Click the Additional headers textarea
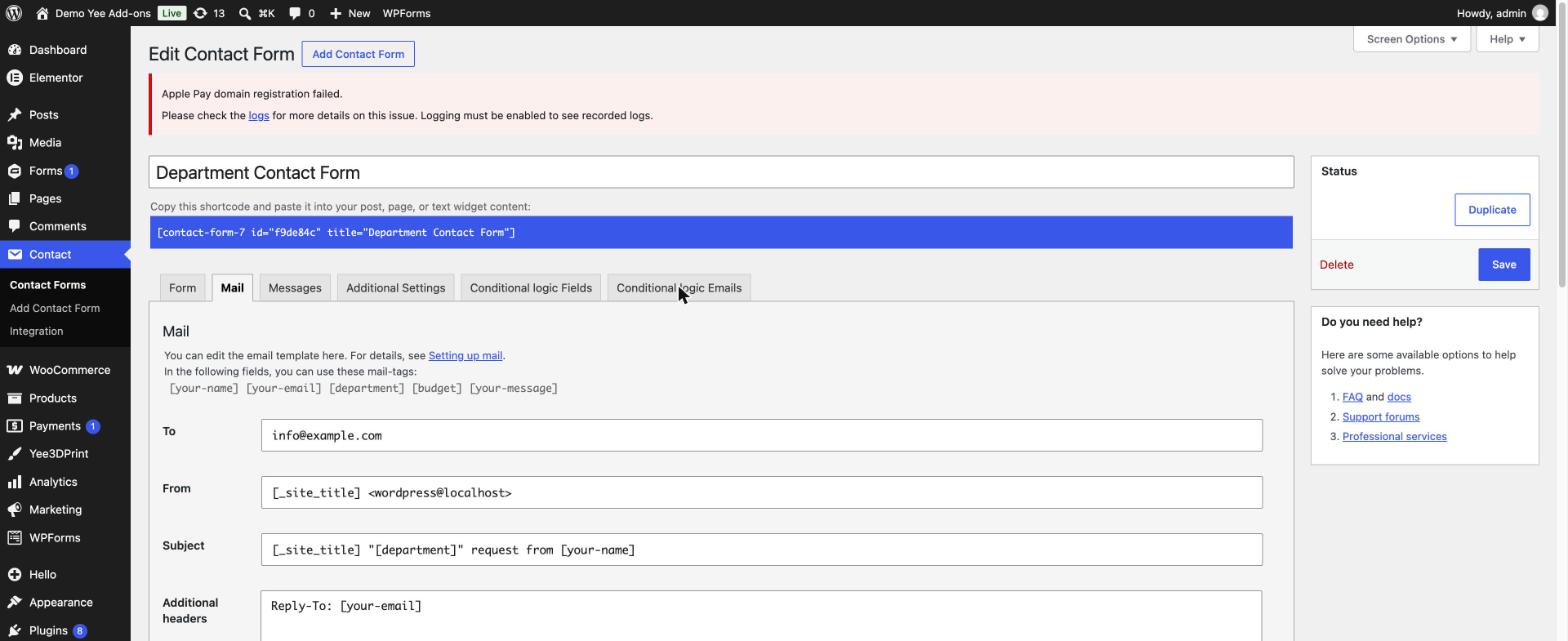This screenshot has width=1568, height=641. pyautogui.click(x=761, y=616)
